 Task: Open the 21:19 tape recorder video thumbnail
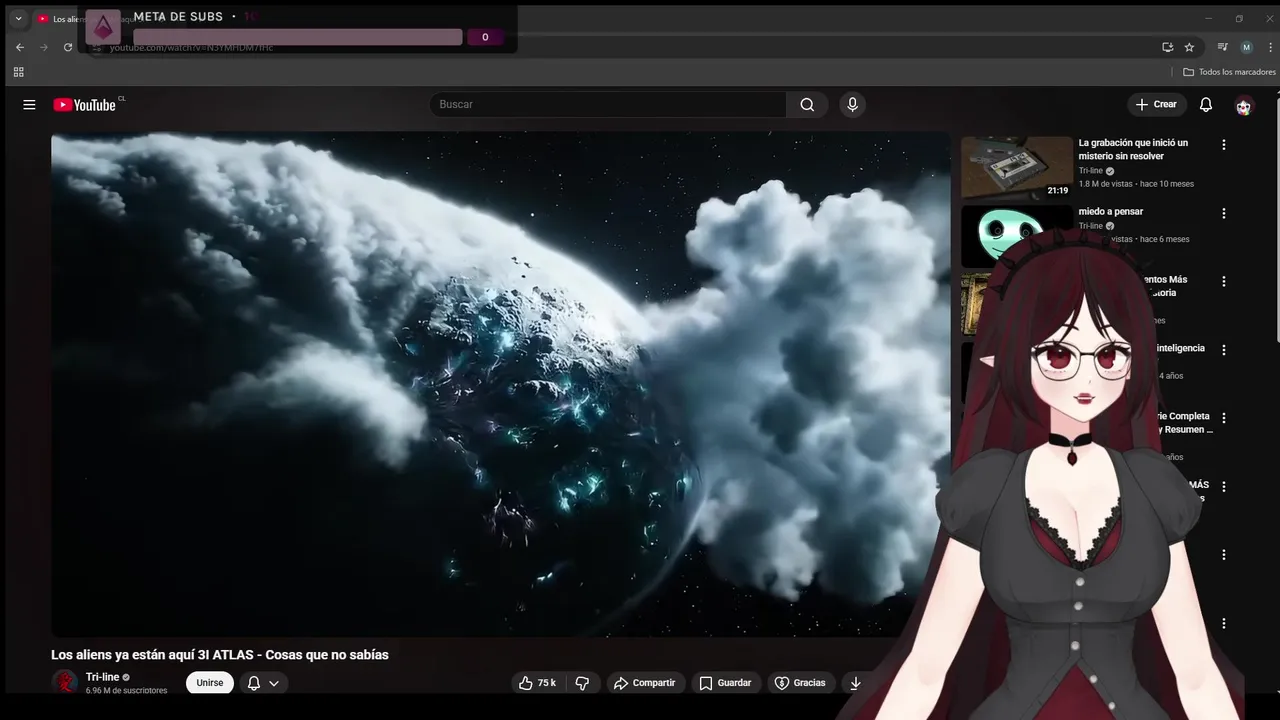[1017, 167]
